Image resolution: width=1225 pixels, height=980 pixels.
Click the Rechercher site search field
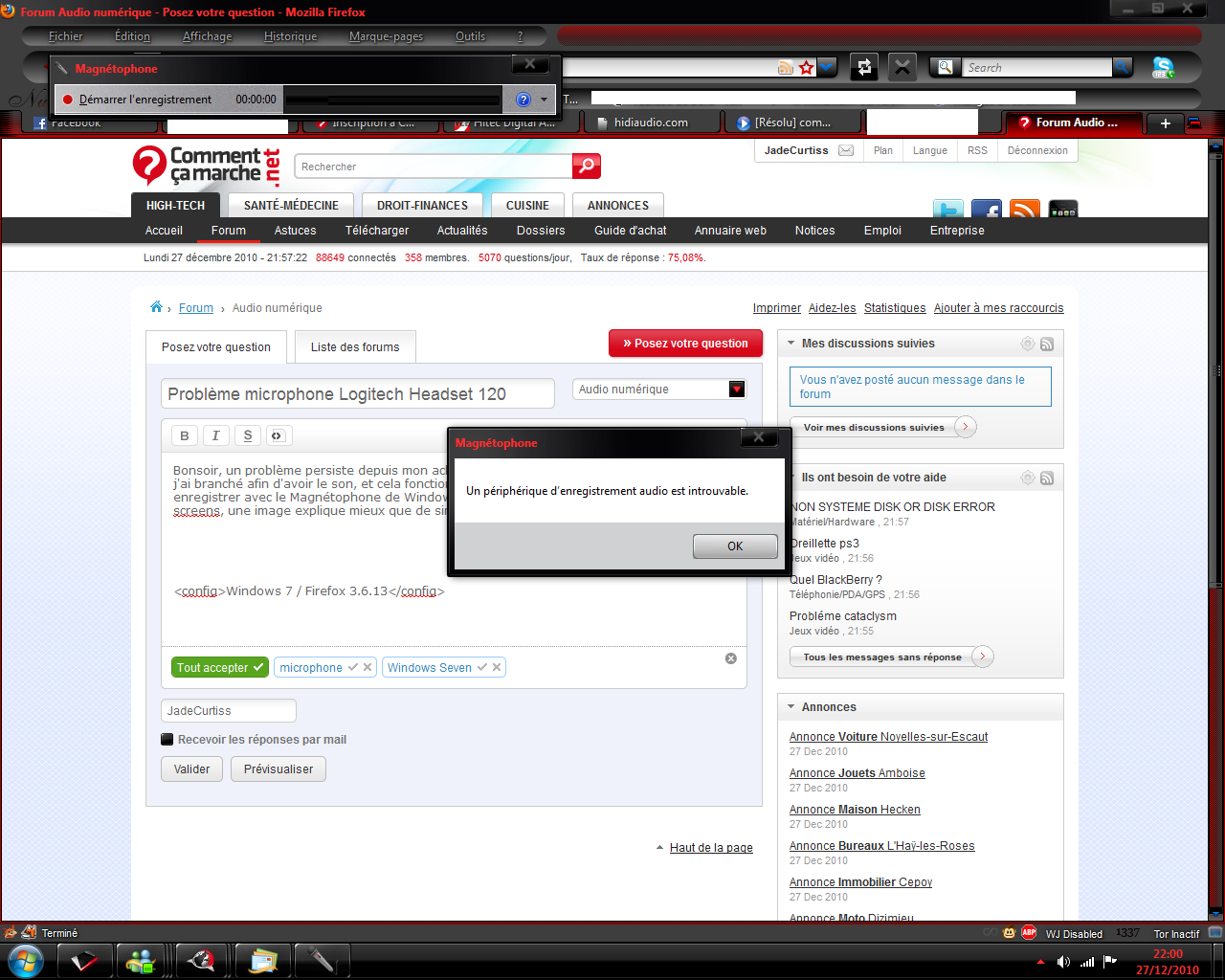click(434, 166)
